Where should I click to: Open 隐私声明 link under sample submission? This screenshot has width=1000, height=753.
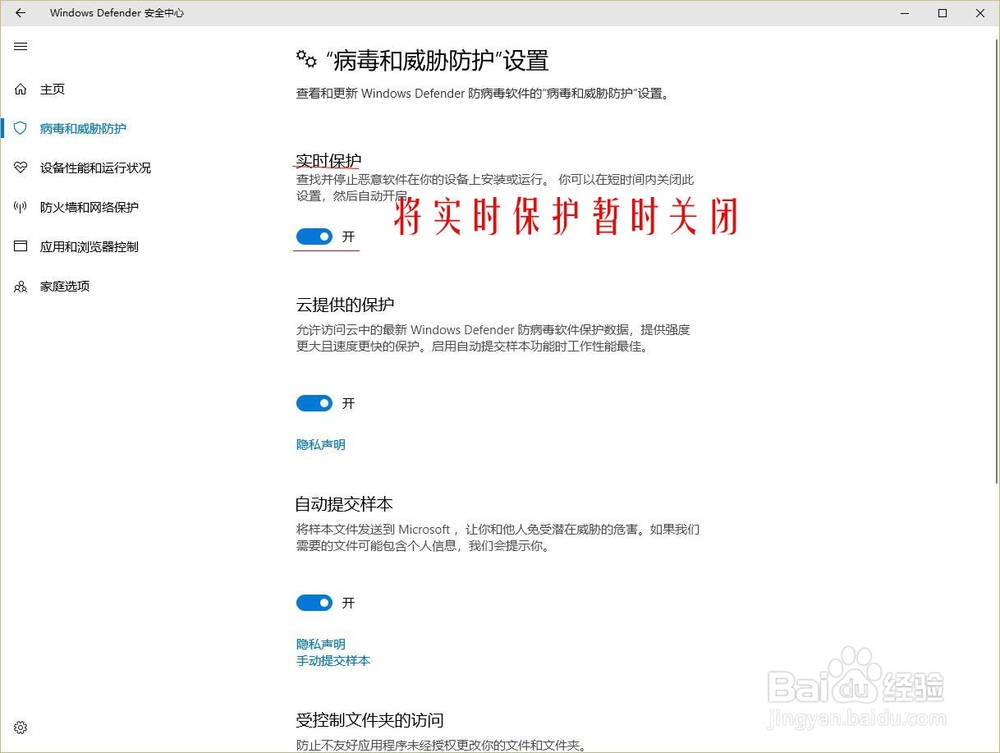(321, 644)
